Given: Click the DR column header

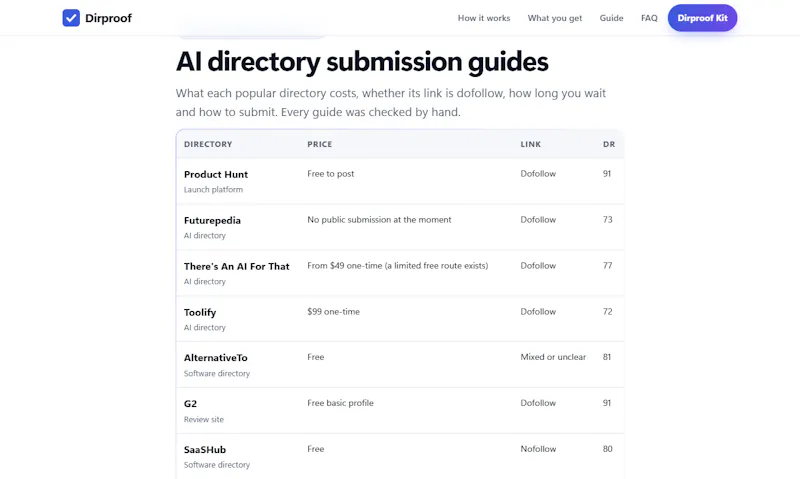Looking at the screenshot, I should [609, 144].
